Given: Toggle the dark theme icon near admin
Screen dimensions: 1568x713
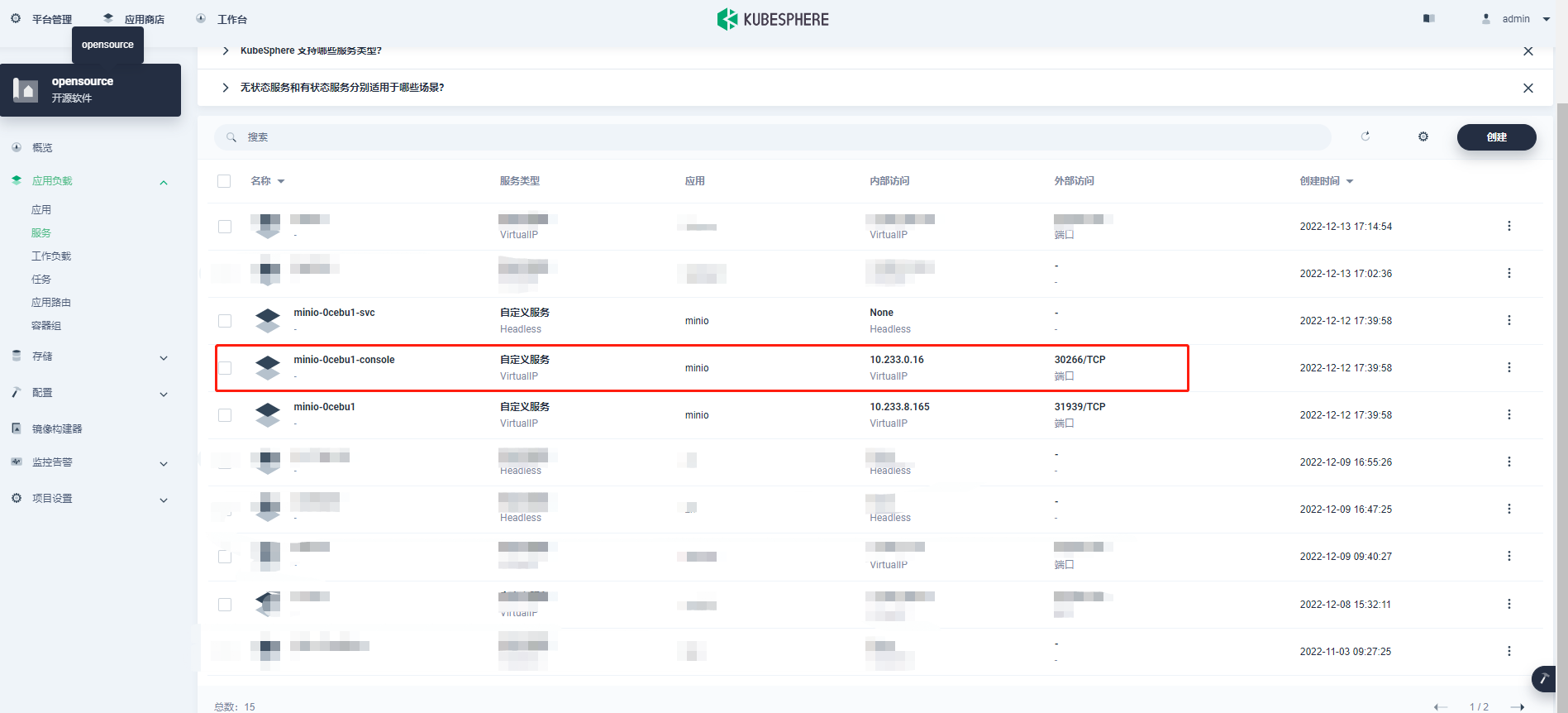Looking at the screenshot, I should click(1428, 18).
